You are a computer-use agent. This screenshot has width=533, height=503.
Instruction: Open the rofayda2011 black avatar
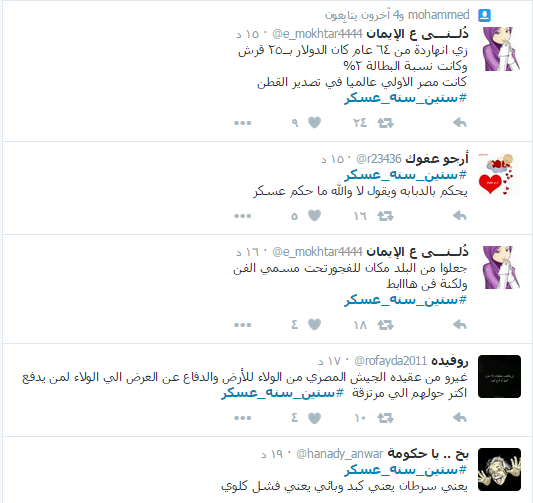(499, 376)
